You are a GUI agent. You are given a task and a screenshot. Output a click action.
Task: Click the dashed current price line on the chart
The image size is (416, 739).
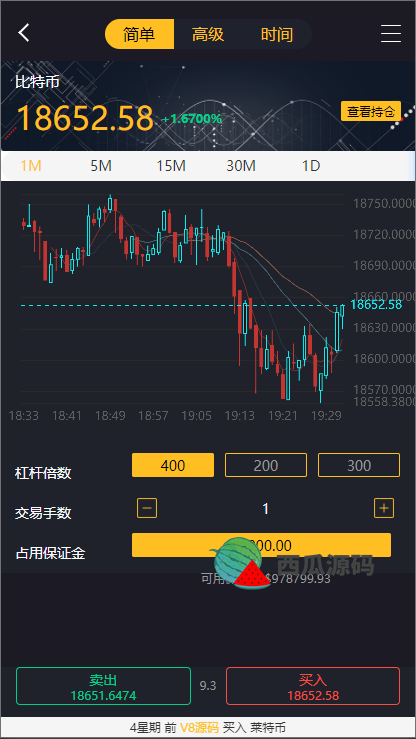tap(181, 305)
